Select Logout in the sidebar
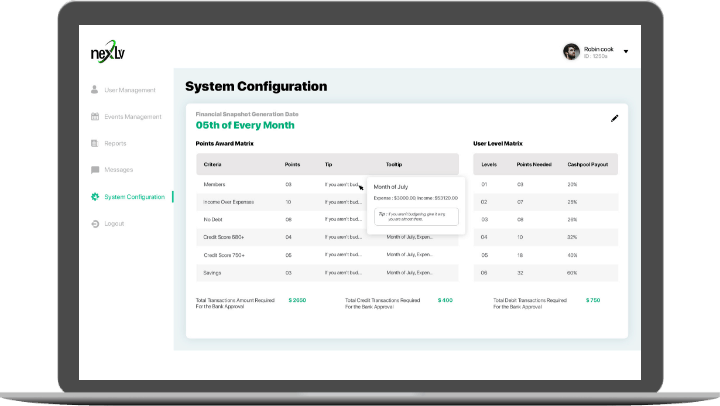The image size is (720, 406). pos(114,223)
